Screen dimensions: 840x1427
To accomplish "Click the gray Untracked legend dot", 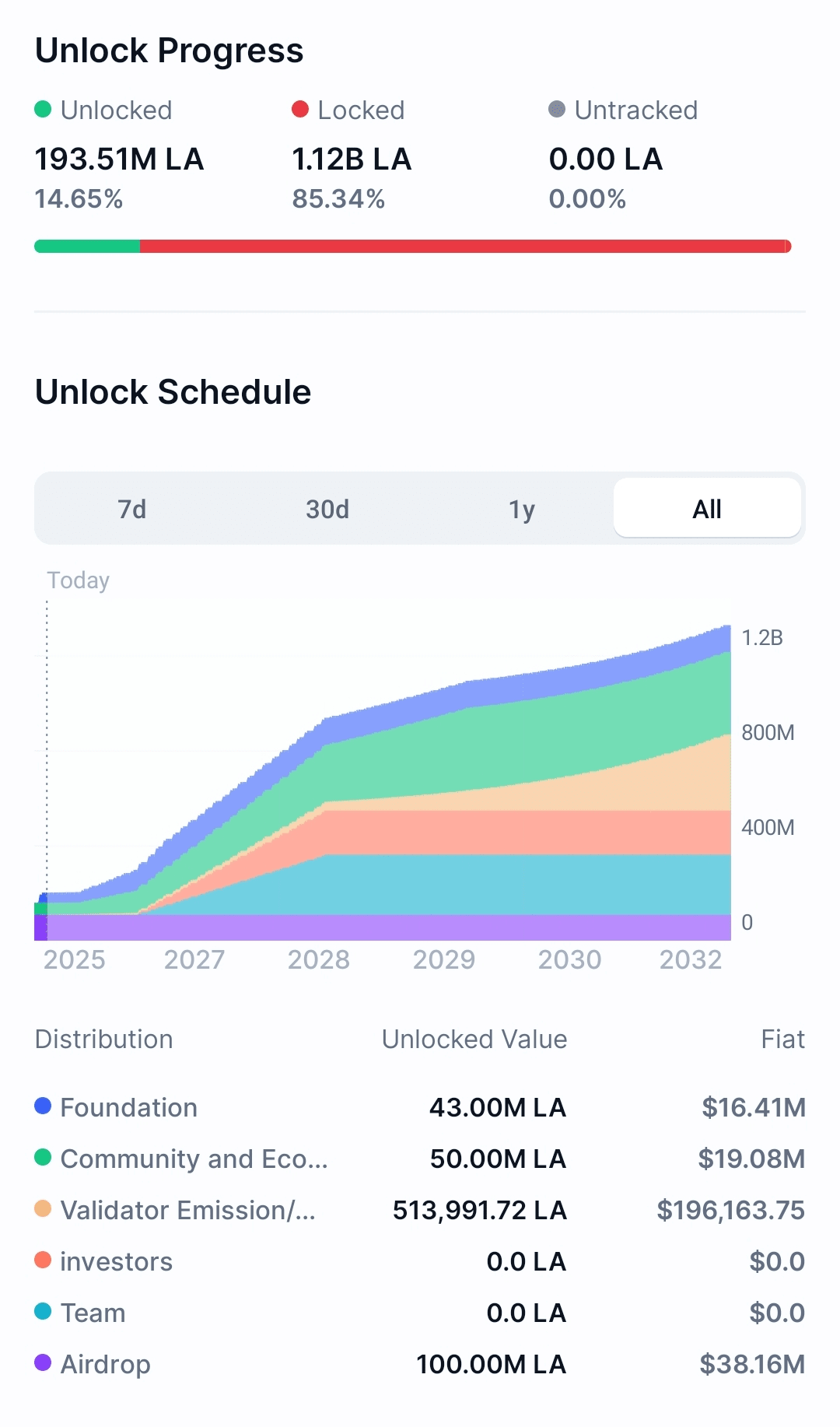I will (x=557, y=109).
